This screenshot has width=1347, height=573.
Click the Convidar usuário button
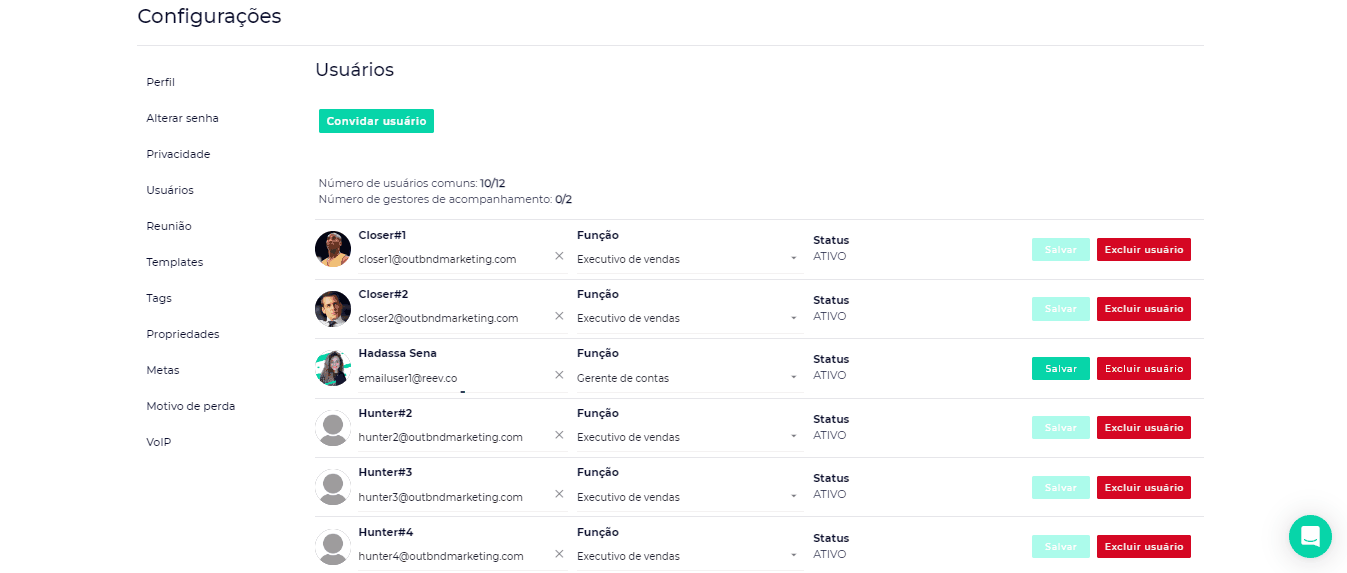[376, 121]
